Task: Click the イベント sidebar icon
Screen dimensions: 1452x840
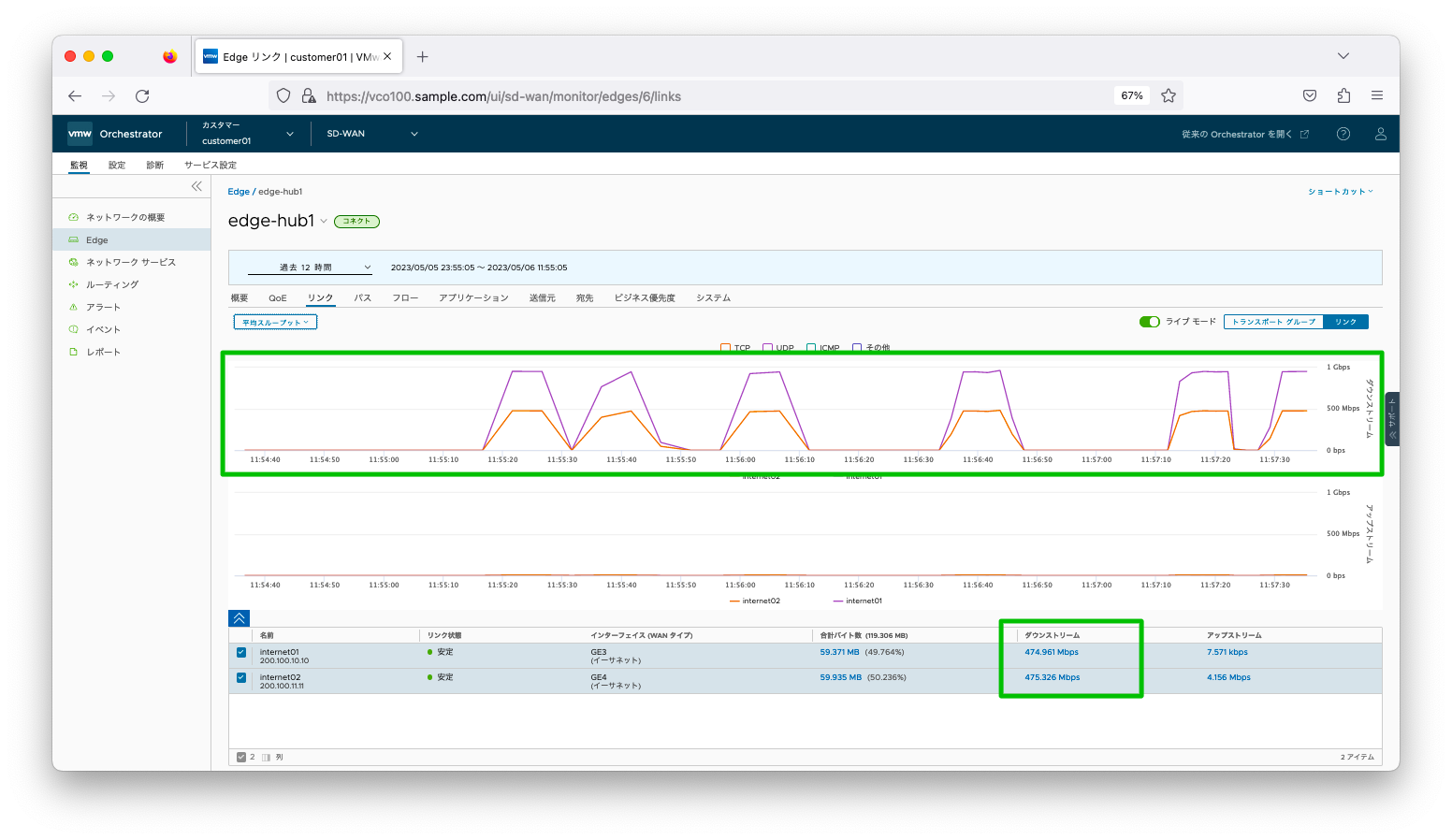Action: click(73, 329)
